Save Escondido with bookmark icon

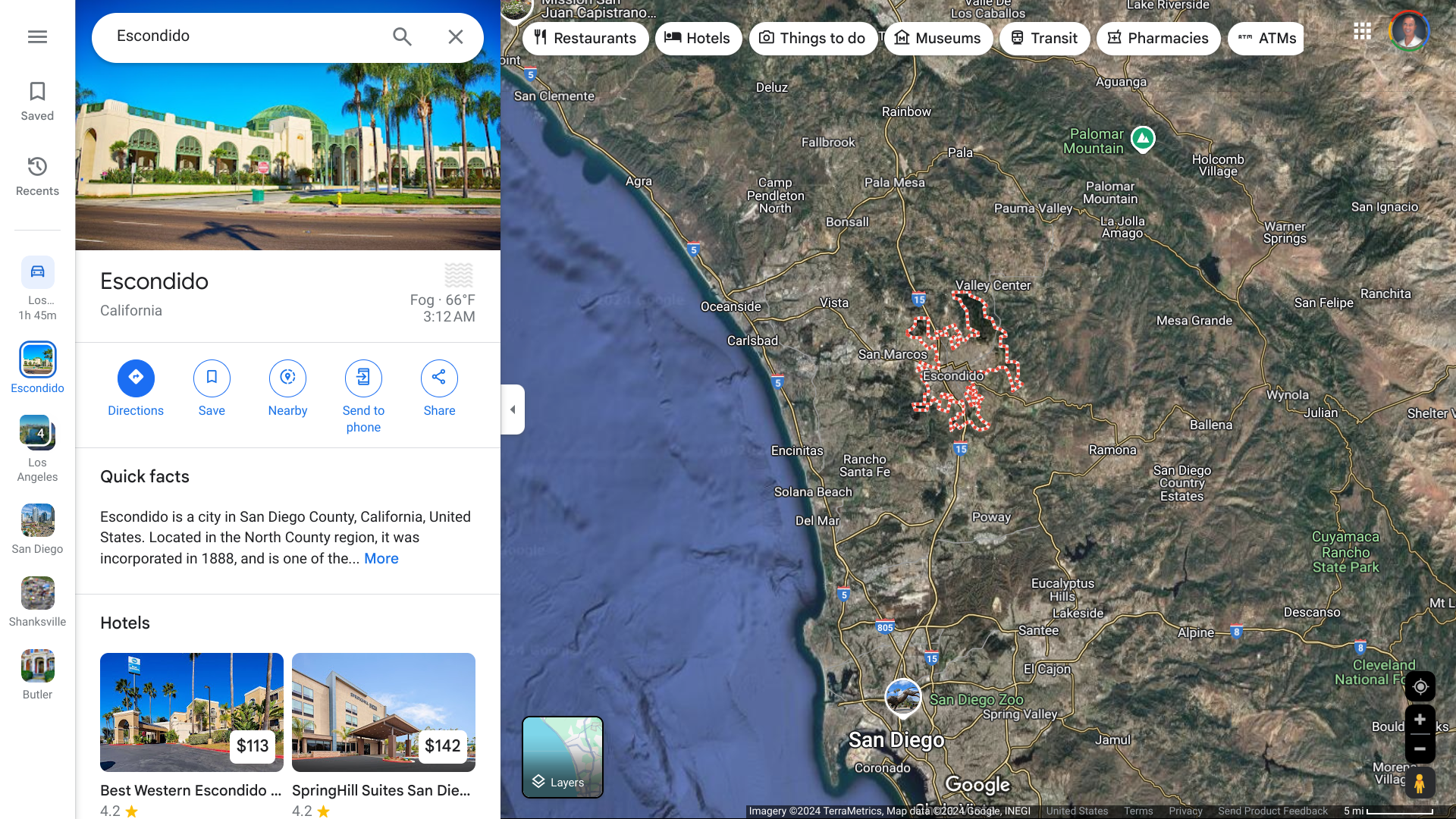(x=212, y=378)
